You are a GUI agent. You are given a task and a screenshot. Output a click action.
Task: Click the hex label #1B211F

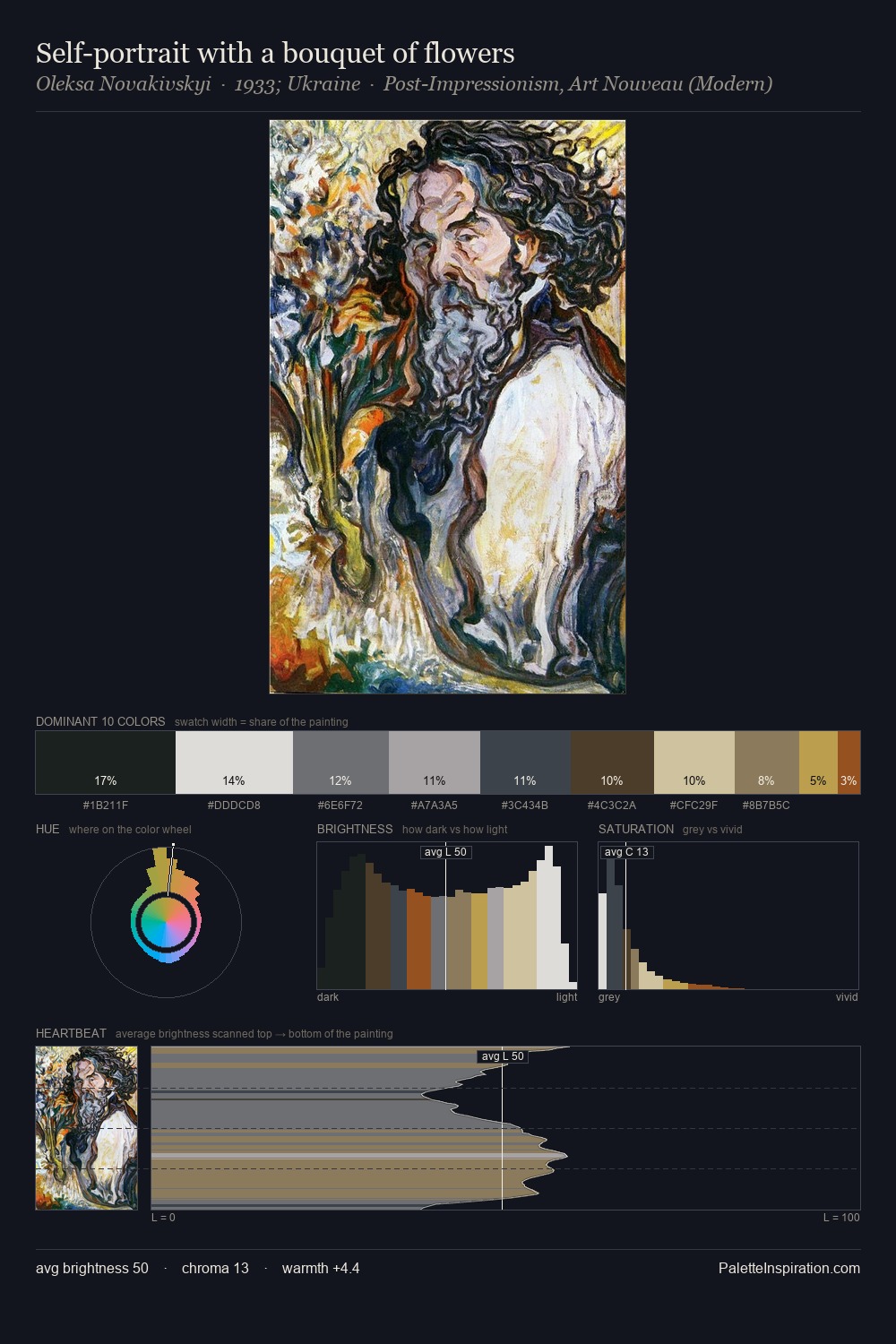pyautogui.click(x=106, y=806)
